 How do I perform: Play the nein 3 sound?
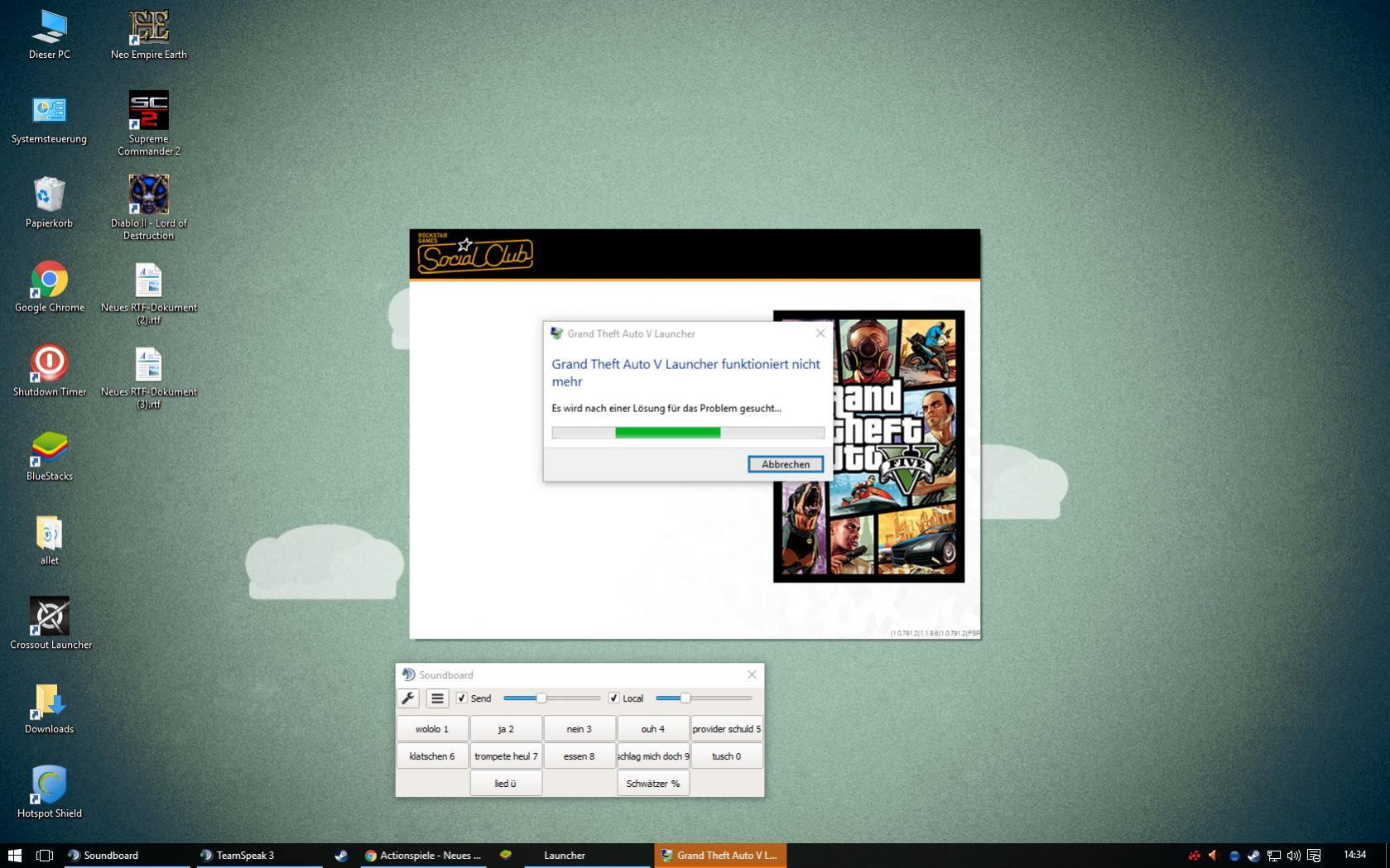(580, 729)
